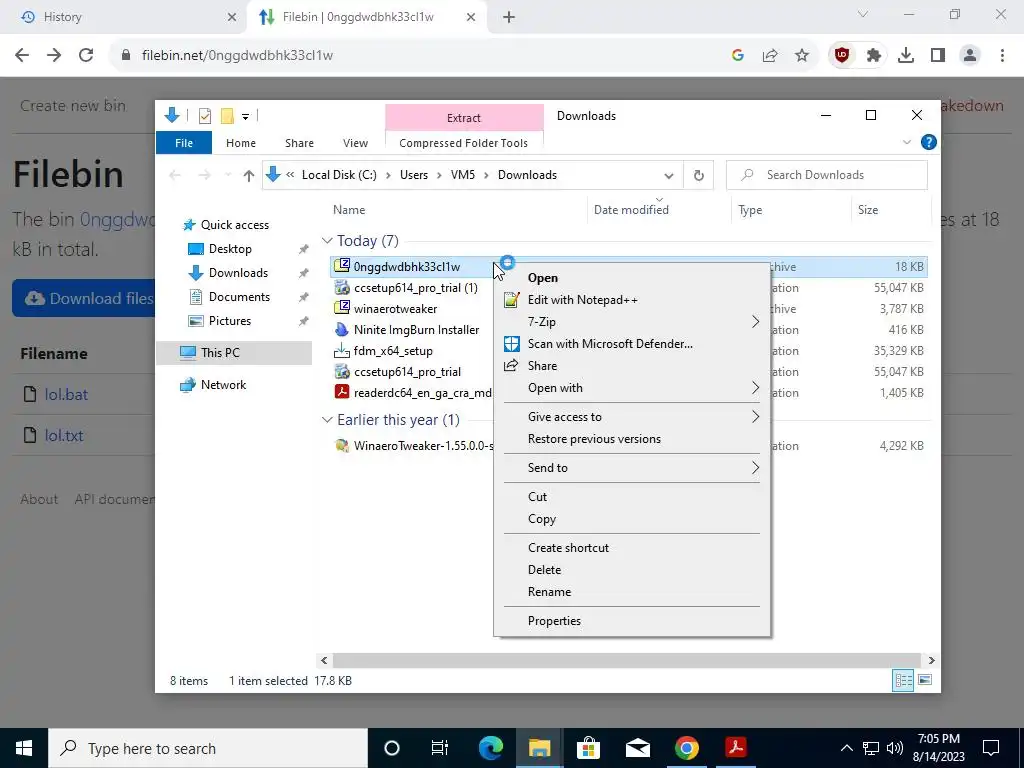Click the New folder quick access toolbar icon
The image size is (1024, 768).
[227, 116]
